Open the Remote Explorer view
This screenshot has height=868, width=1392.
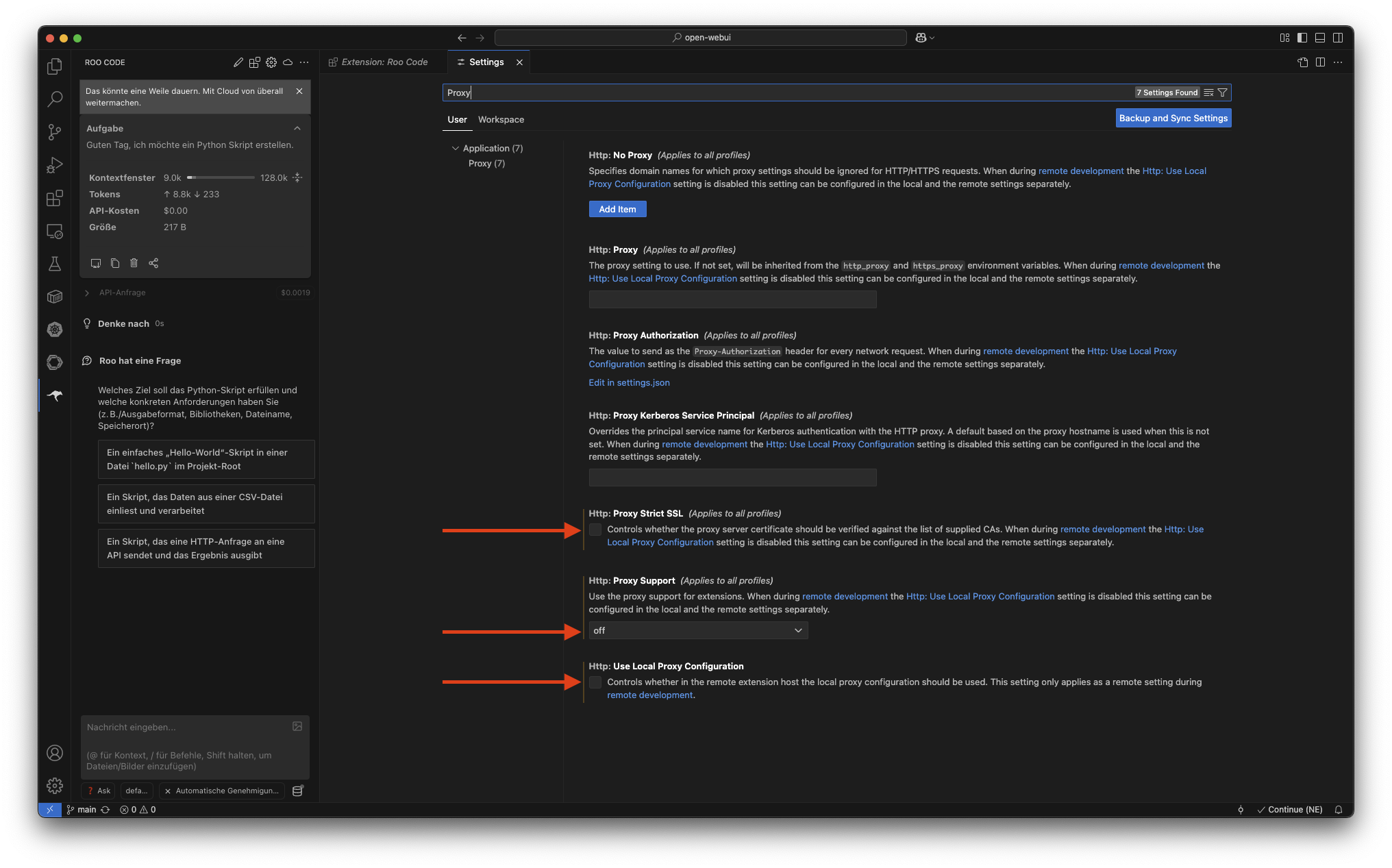(55, 231)
